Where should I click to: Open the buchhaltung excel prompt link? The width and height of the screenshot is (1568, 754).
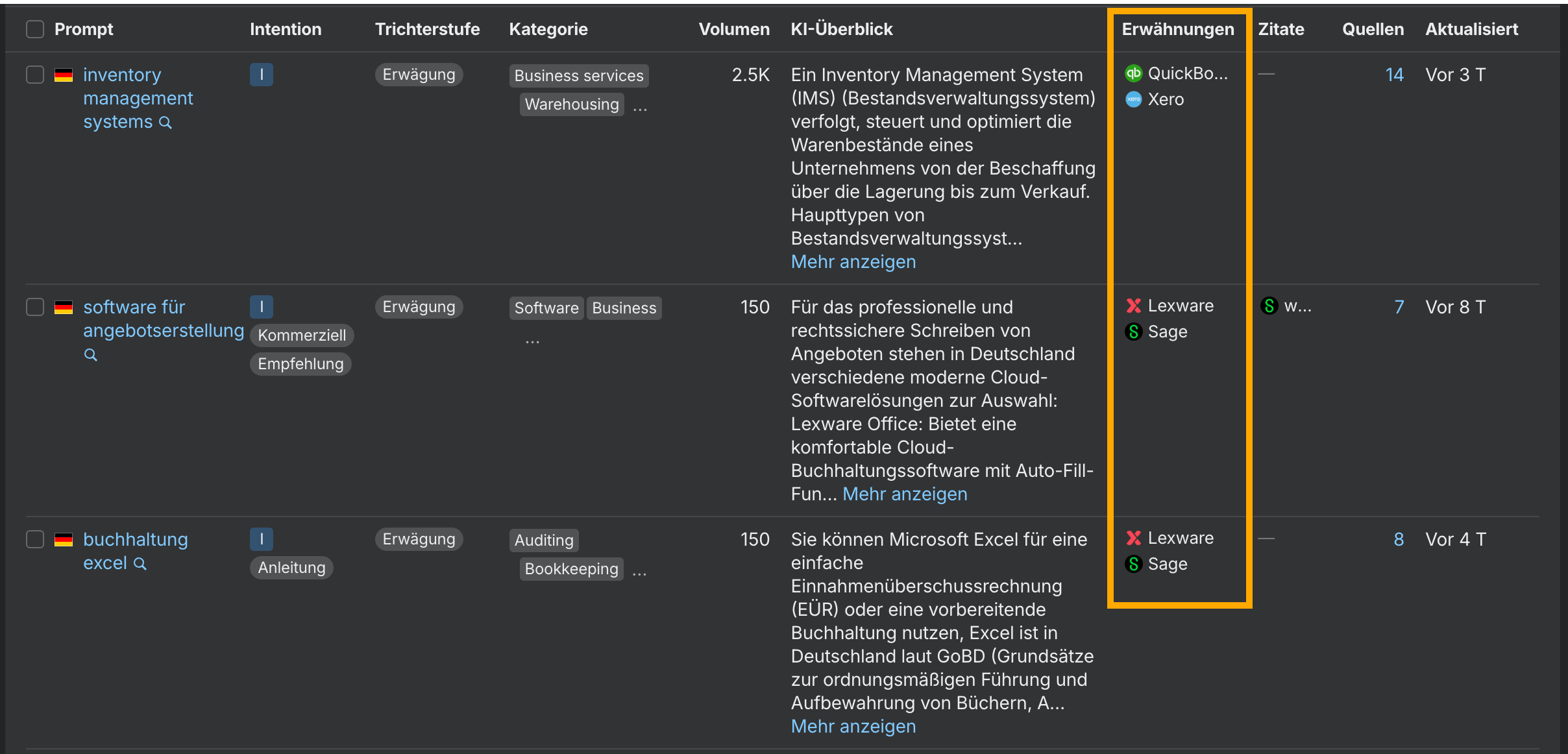click(135, 552)
